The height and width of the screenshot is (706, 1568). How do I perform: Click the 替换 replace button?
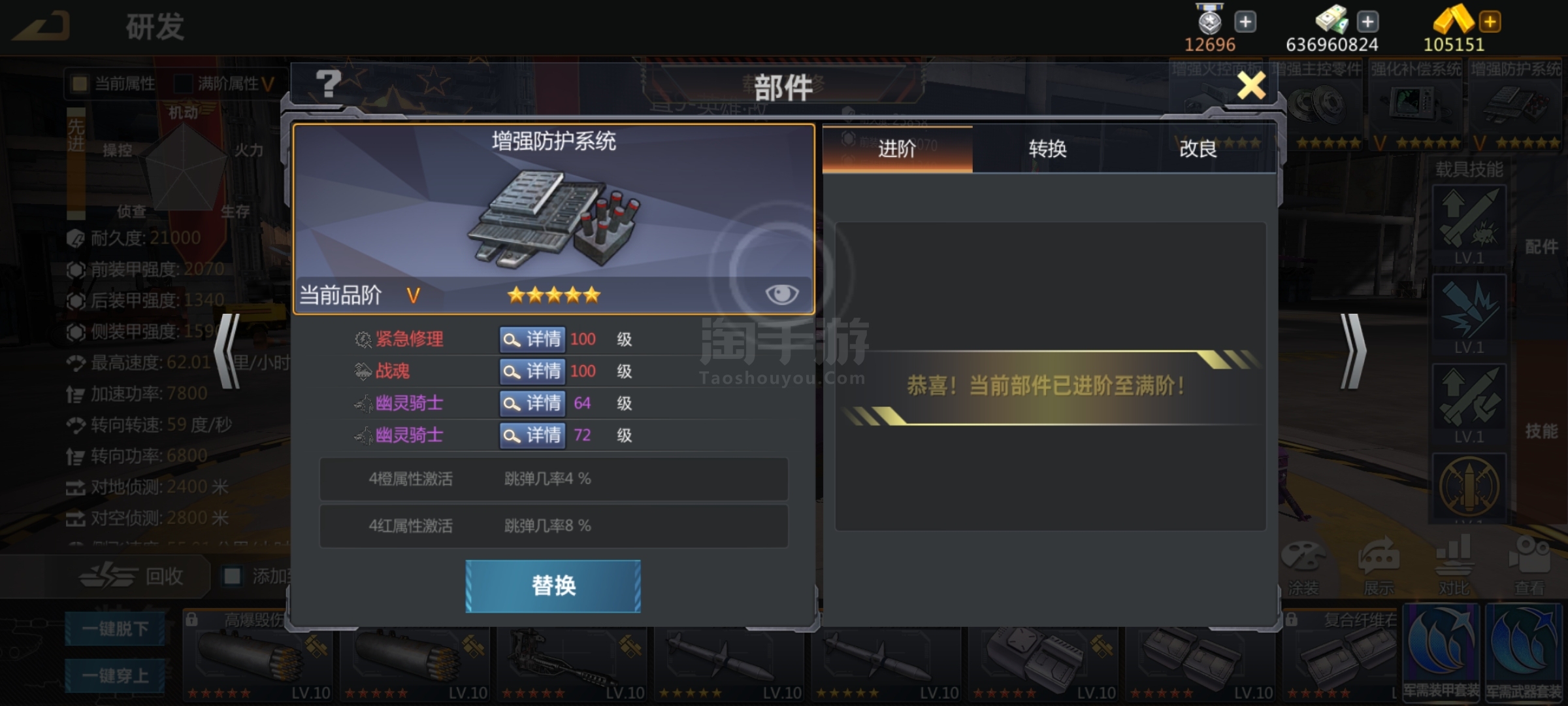(553, 586)
